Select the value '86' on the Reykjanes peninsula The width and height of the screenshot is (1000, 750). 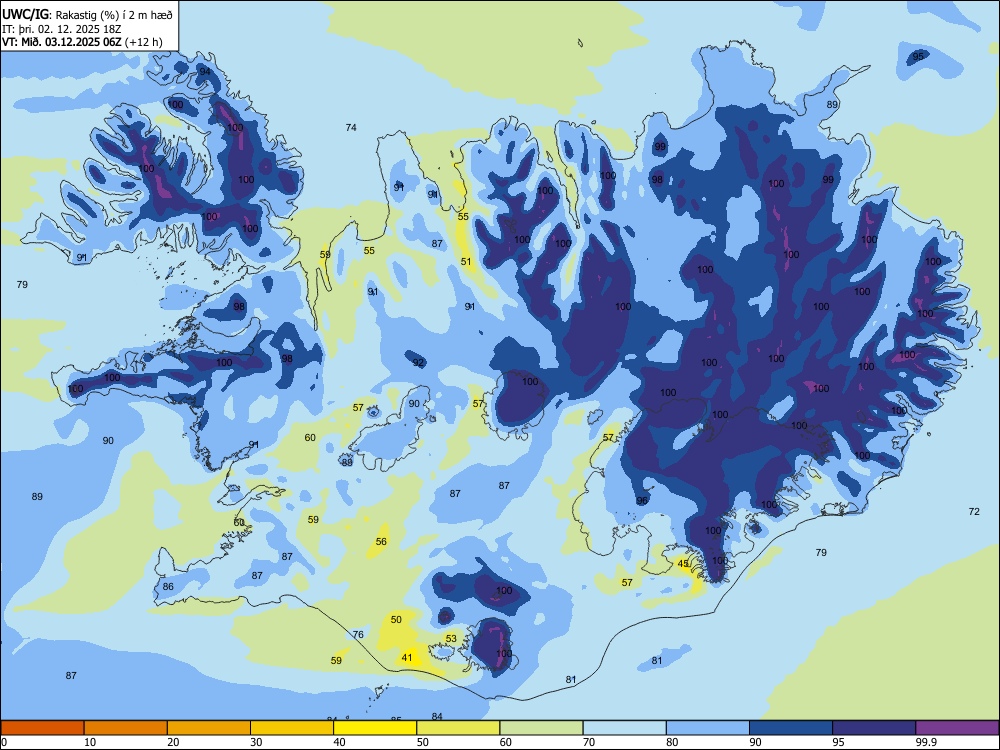(168, 587)
